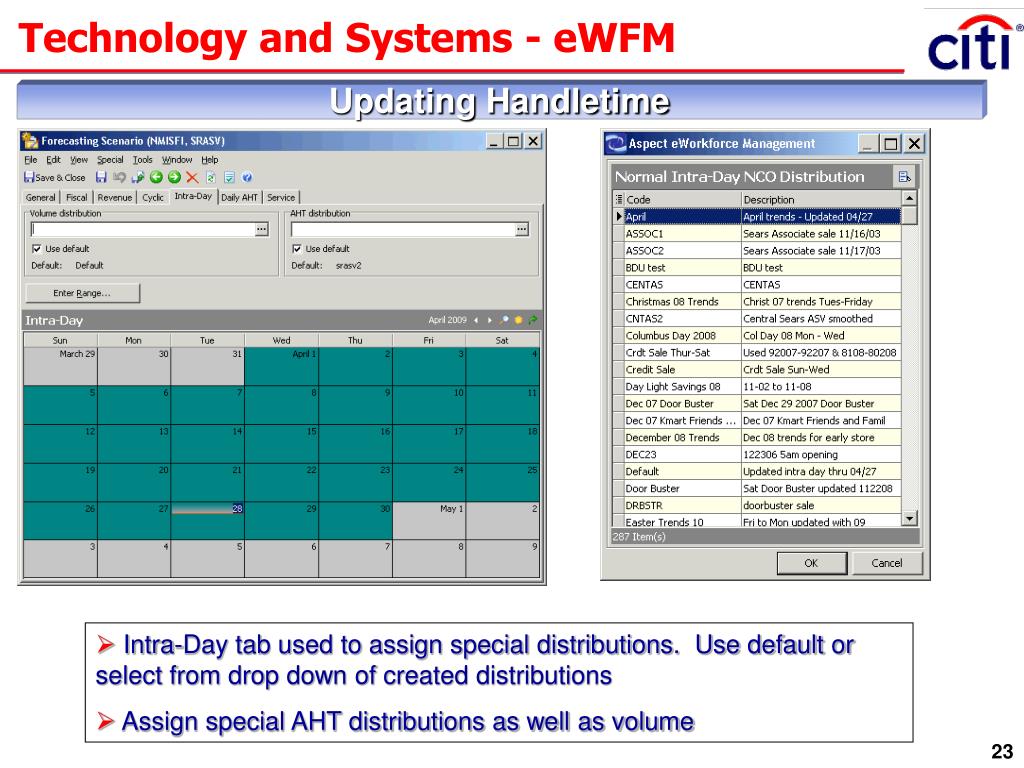Click Cancel in the NCO Distribution dialog

(x=886, y=563)
